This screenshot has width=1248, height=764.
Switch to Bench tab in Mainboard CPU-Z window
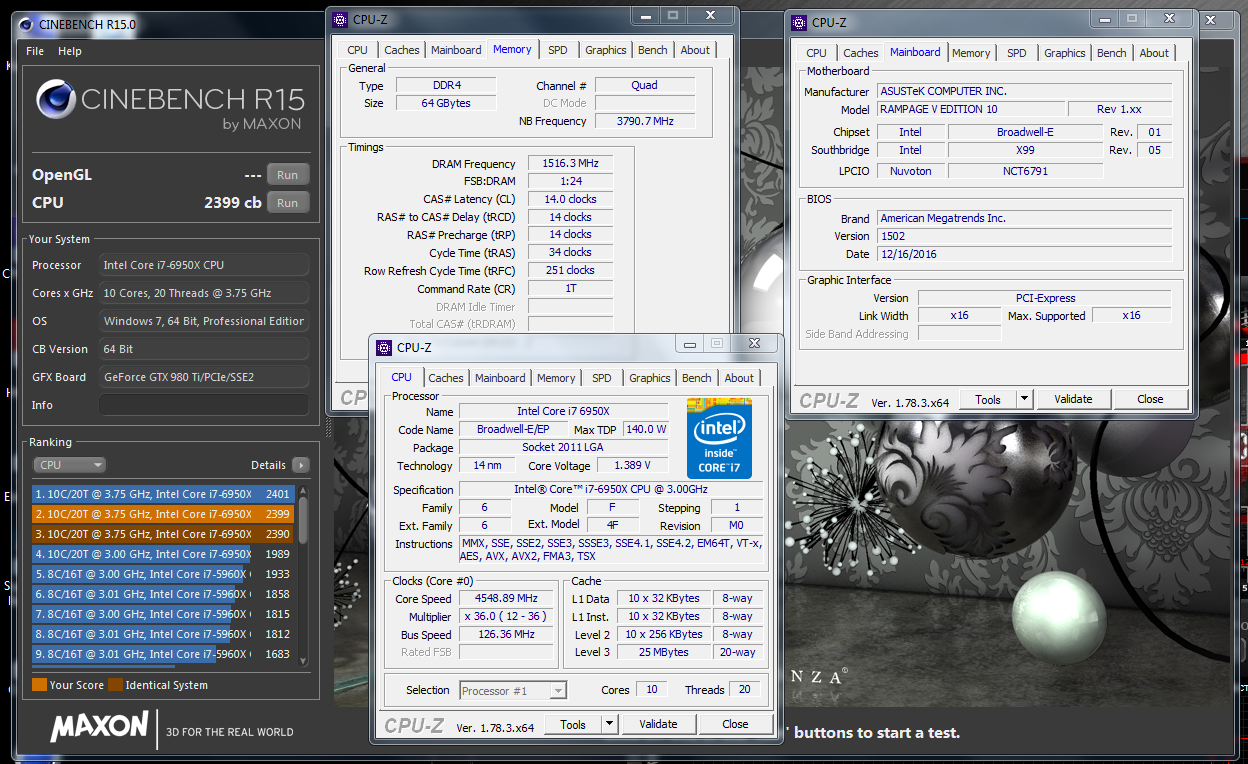point(1112,53)
